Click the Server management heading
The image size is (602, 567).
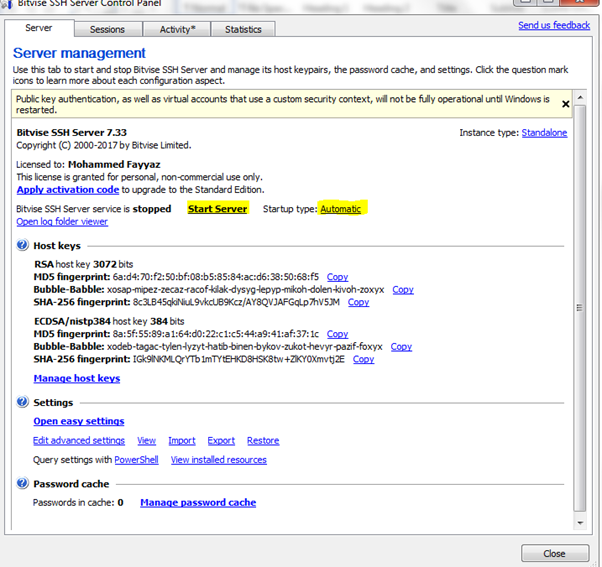79,53
